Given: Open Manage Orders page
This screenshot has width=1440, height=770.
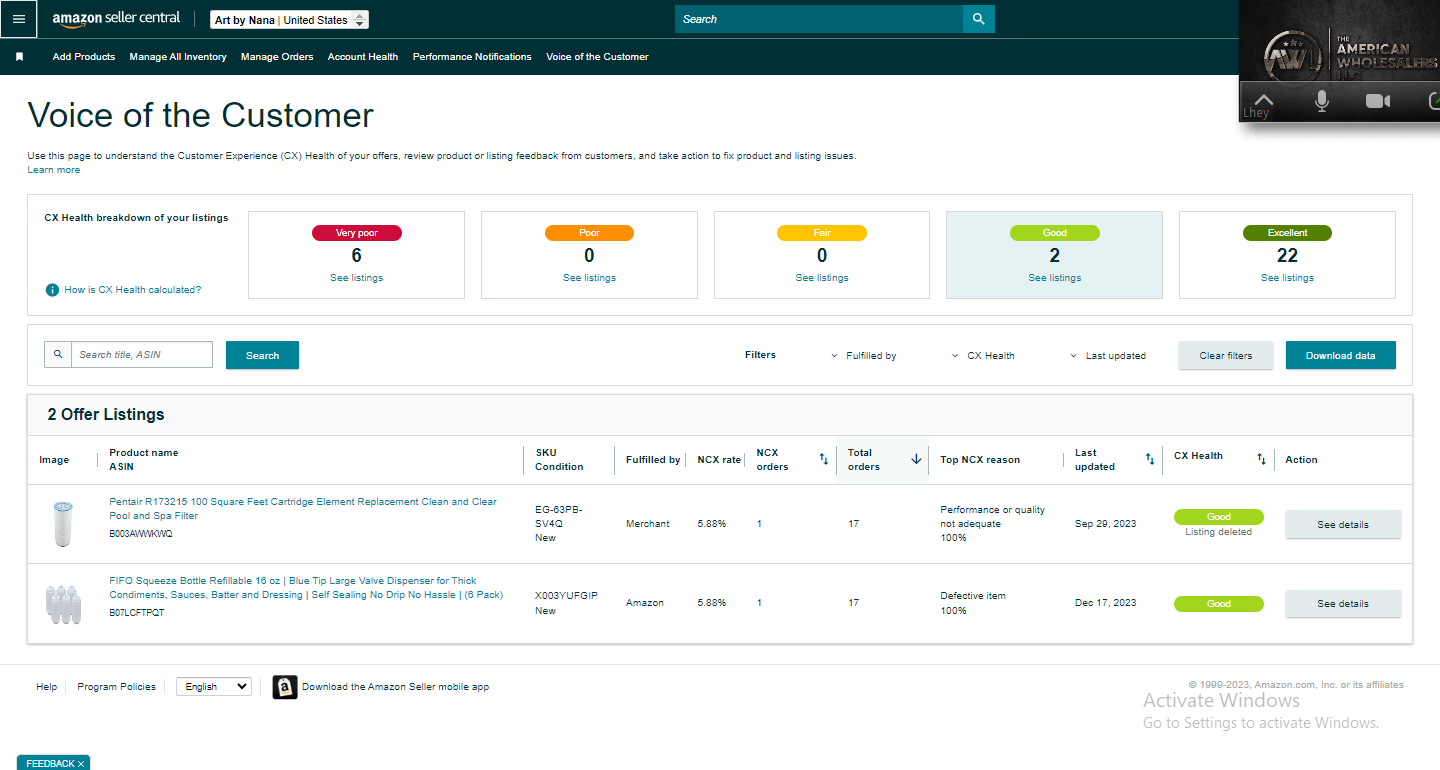Looking at the screenshot, I should pos(277,57).
